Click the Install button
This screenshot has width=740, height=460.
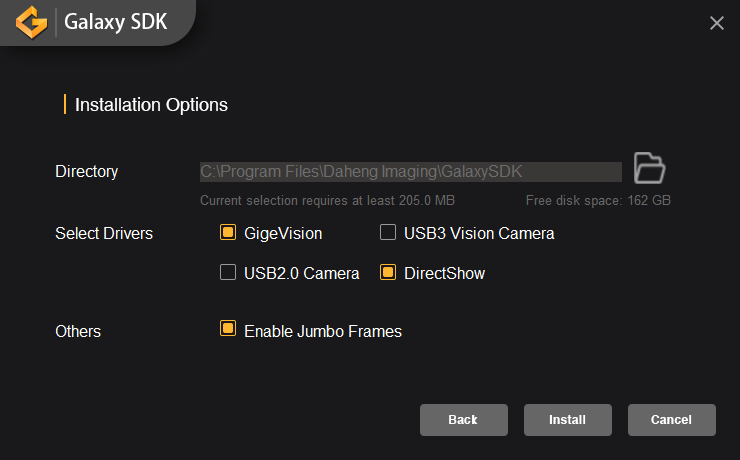tap(567, 420)
